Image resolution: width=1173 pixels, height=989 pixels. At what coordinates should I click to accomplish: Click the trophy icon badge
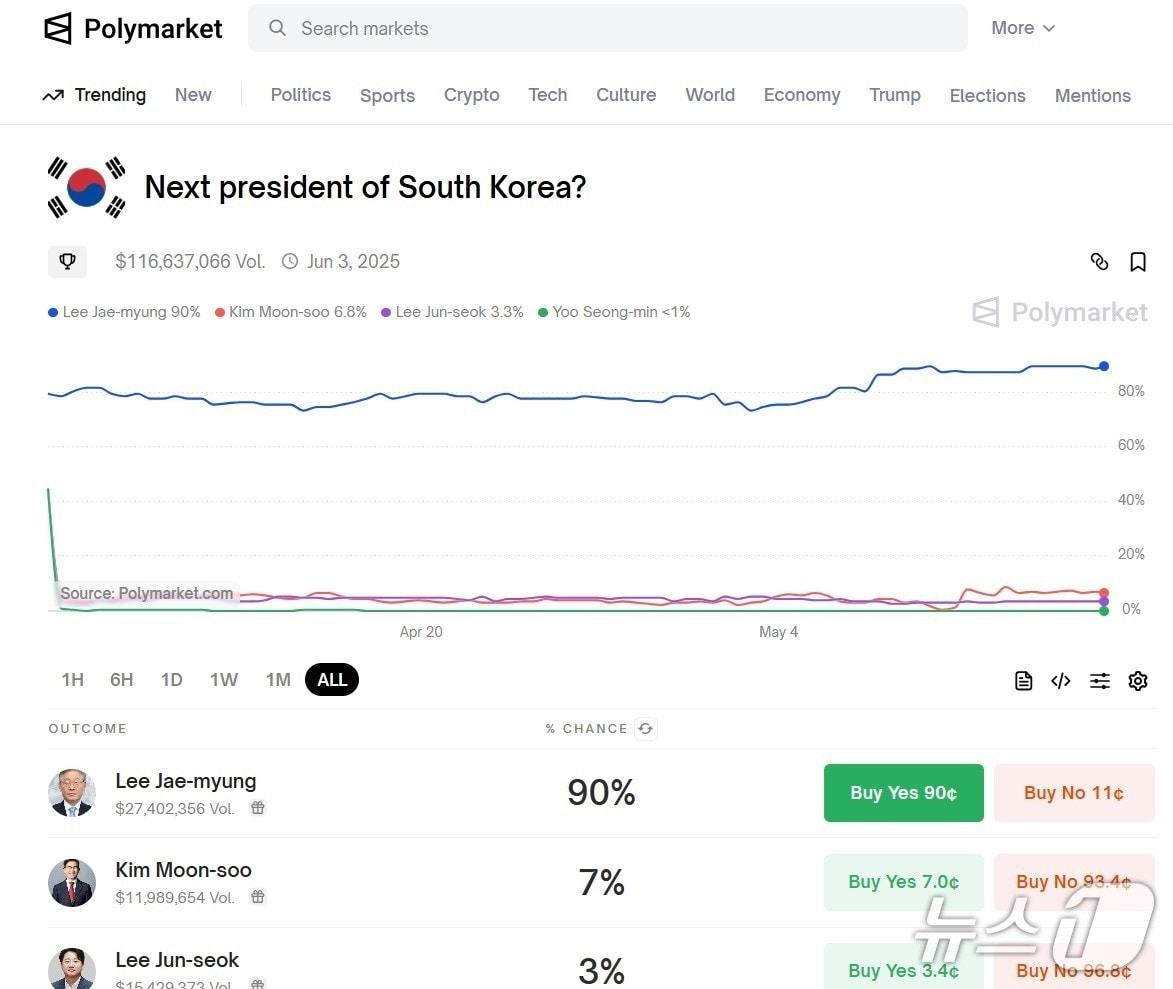point(67,262)
